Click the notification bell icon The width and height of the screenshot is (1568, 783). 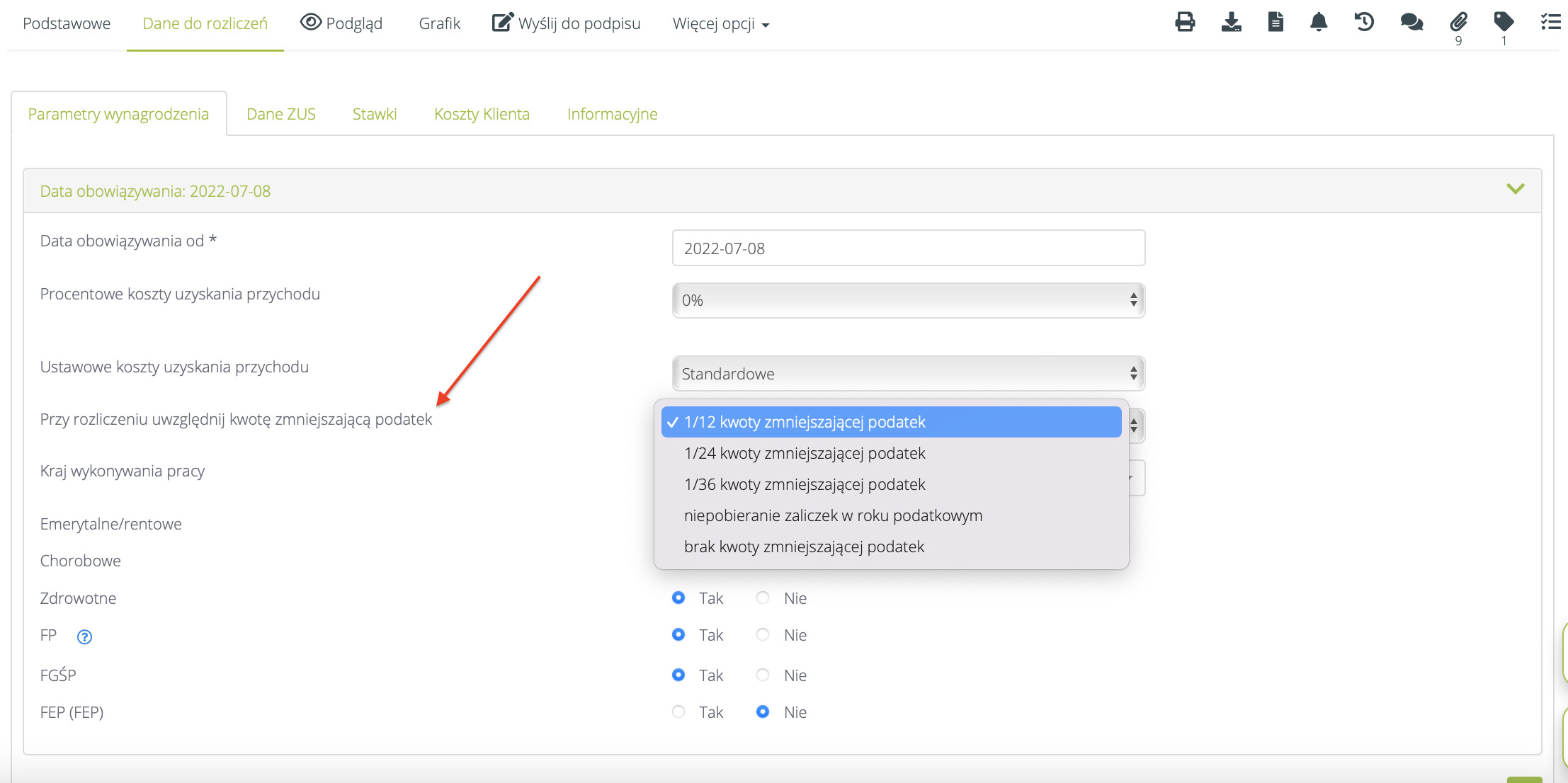click(x=1318, y=22)
